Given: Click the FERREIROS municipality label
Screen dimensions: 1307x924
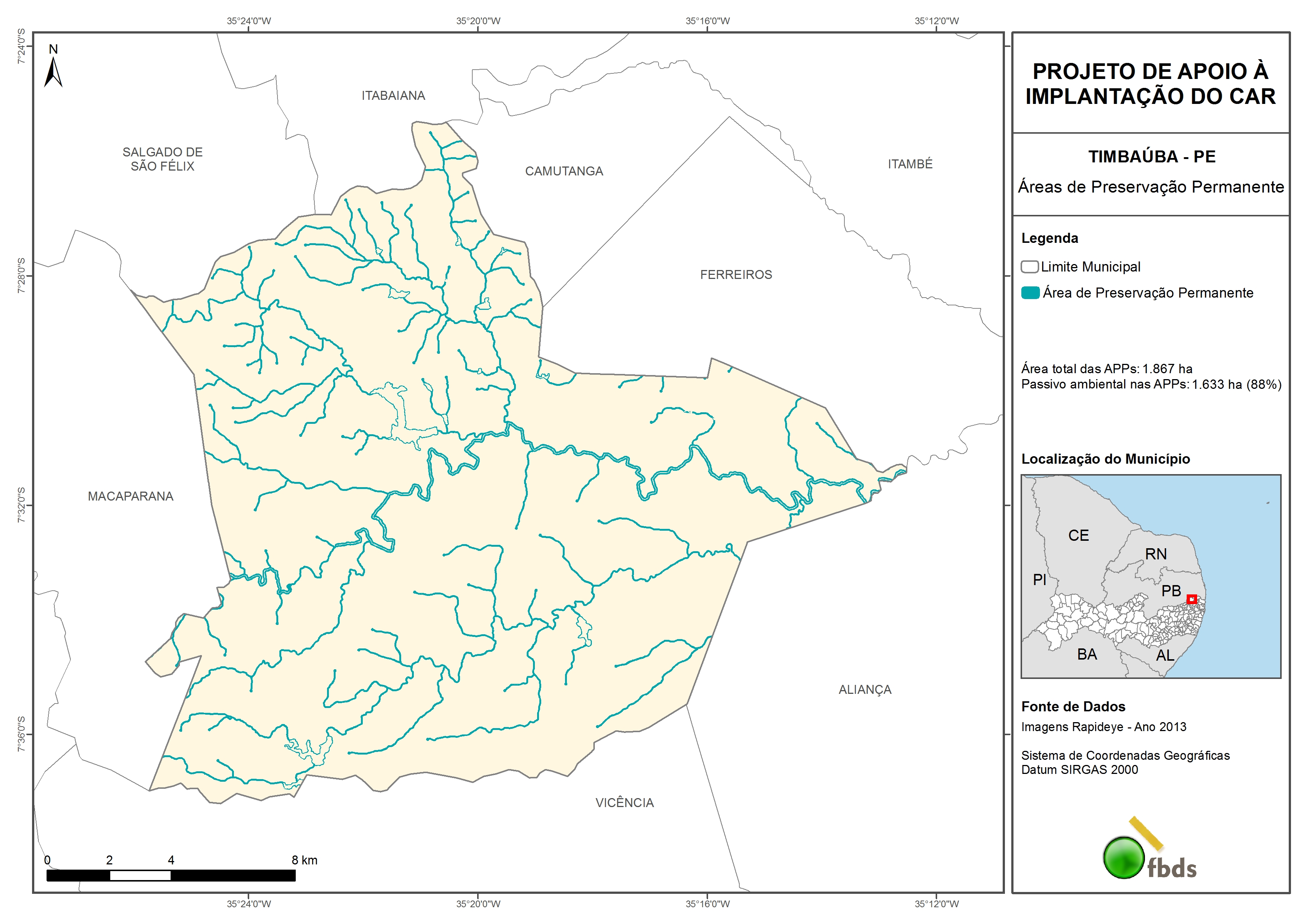Looking at the screenshot, I should 736,275.
